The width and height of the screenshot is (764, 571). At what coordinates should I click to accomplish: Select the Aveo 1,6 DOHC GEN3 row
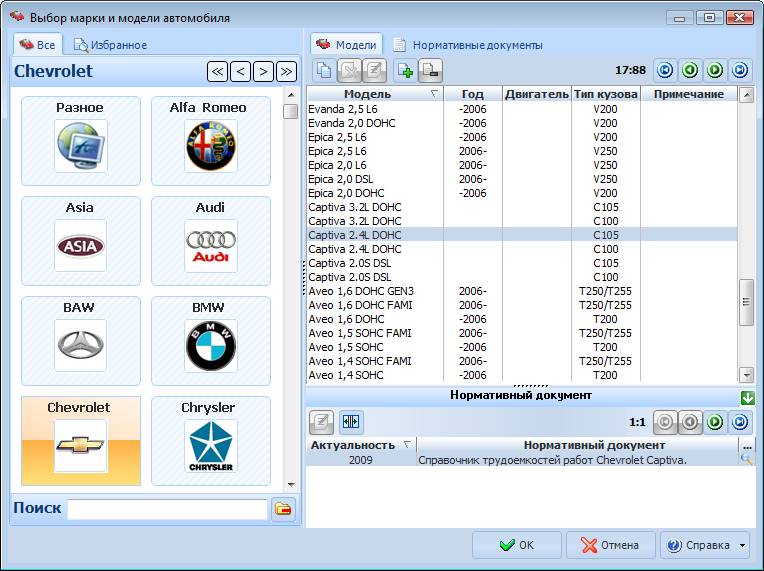[x=361, y=291]
